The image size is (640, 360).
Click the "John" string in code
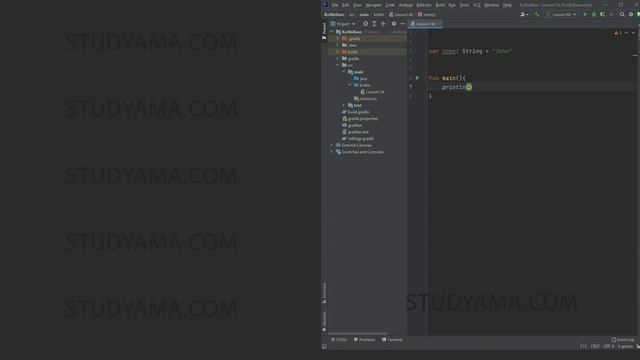[502, 51]
